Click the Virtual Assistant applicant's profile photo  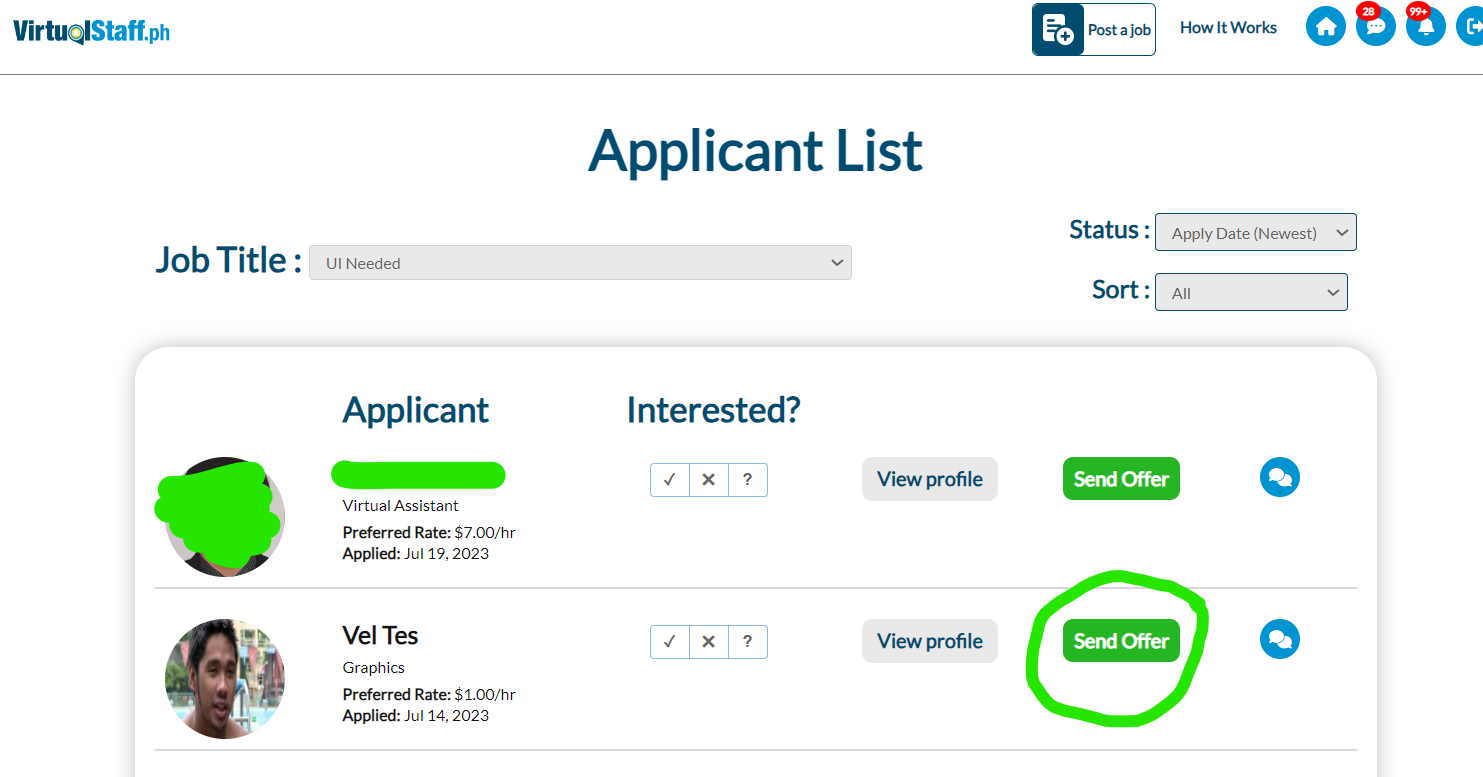tap(225, 517)
